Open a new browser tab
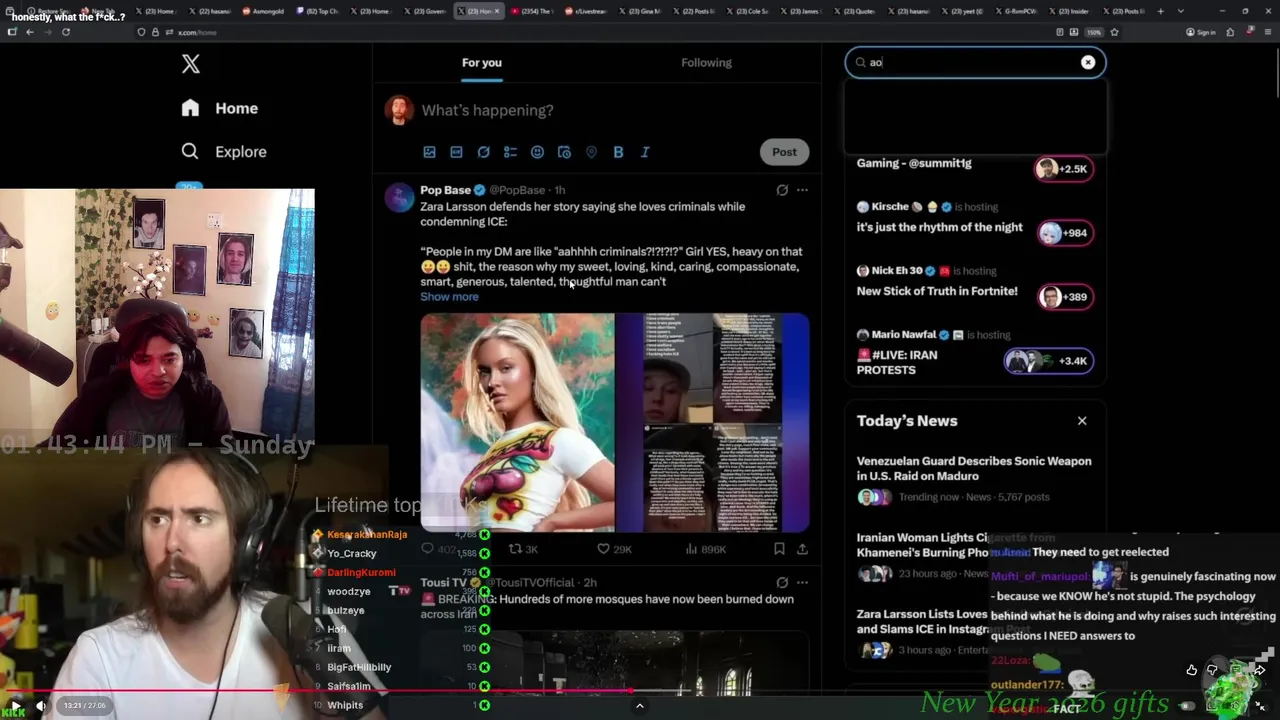Image resolution: width=1280 pixels, height=720 pixels. [x=1160, y=11]
